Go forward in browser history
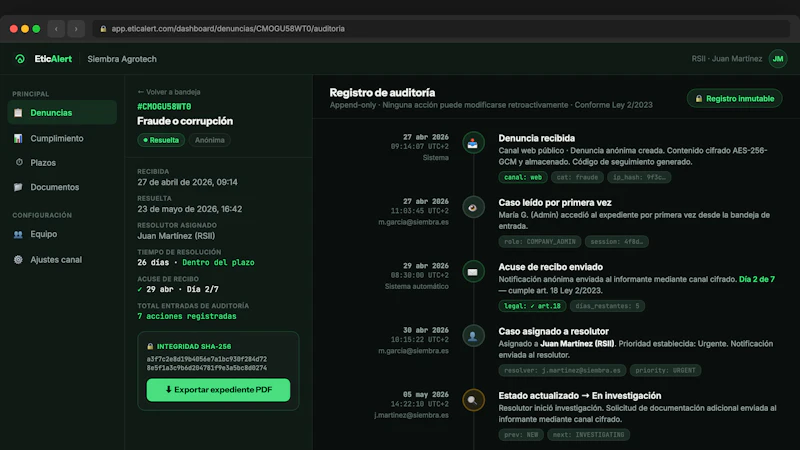The width and height of the screenshot is (800, 450). [76, 29]
